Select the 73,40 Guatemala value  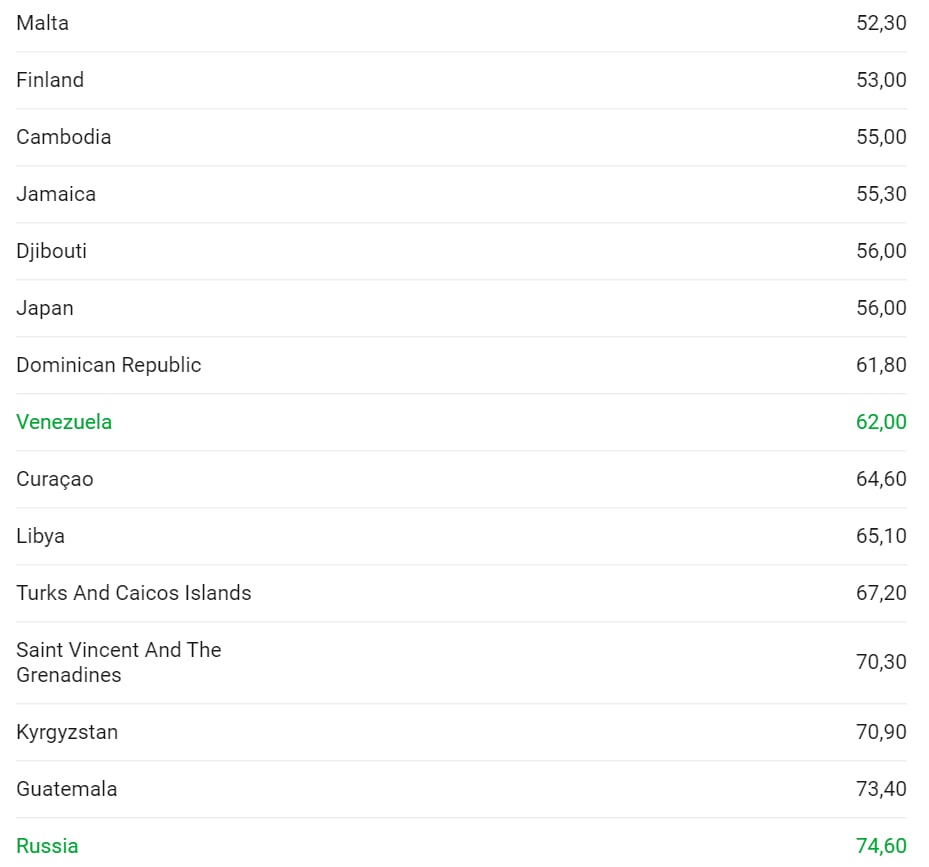(881, 789)
